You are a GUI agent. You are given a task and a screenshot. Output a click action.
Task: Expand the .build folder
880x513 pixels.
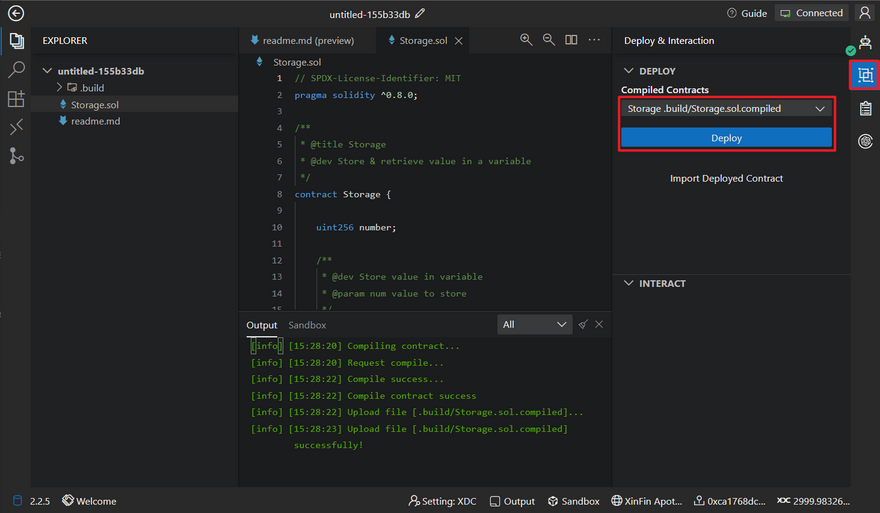click(59, 87)
